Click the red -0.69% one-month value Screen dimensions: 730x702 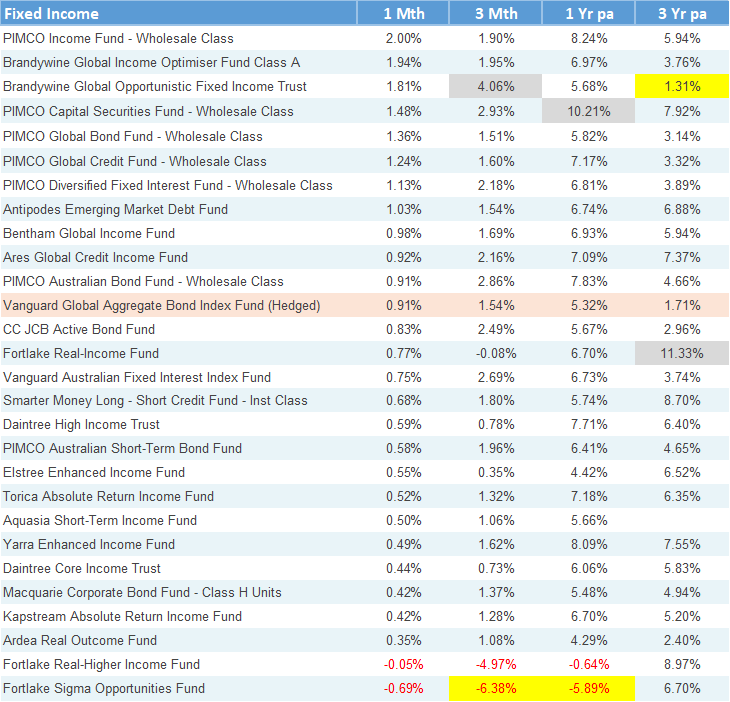click(403, 688)
